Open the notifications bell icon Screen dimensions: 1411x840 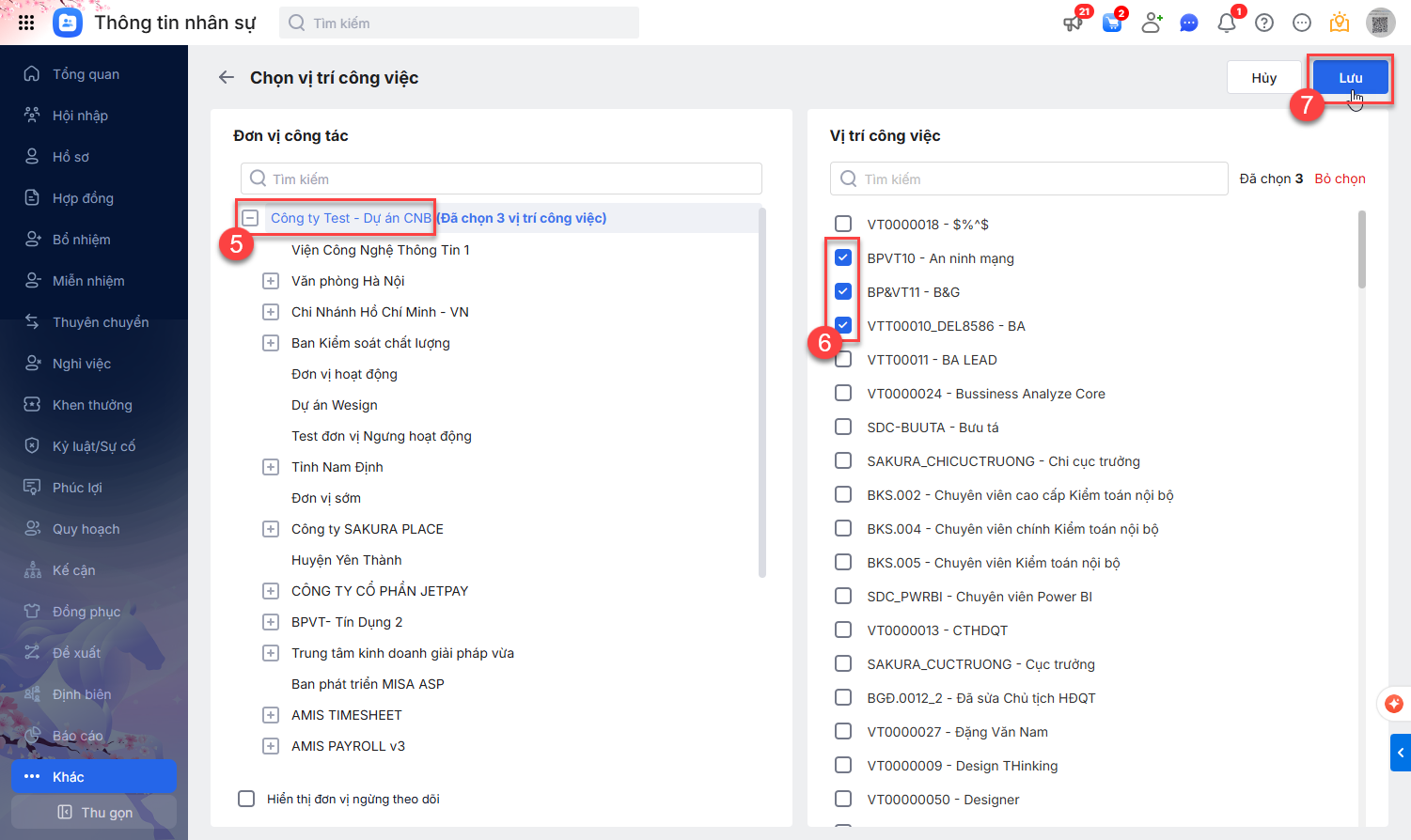coord(1227,23)
